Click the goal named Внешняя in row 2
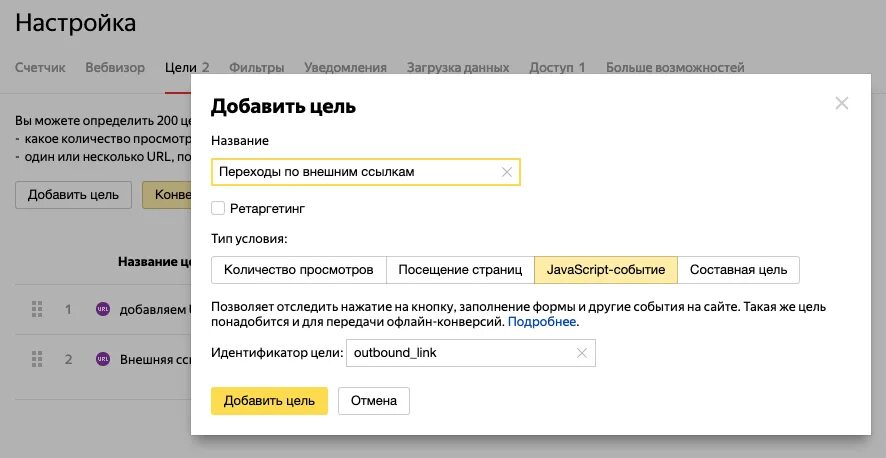886x458 pixels. point(153,359)
